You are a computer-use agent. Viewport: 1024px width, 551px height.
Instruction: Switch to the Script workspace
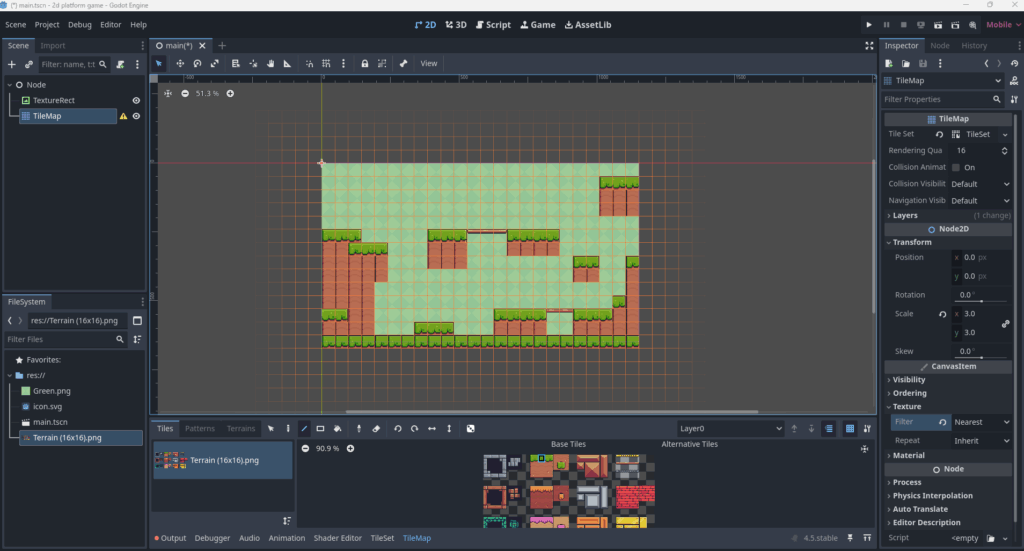tap(492, 24)
